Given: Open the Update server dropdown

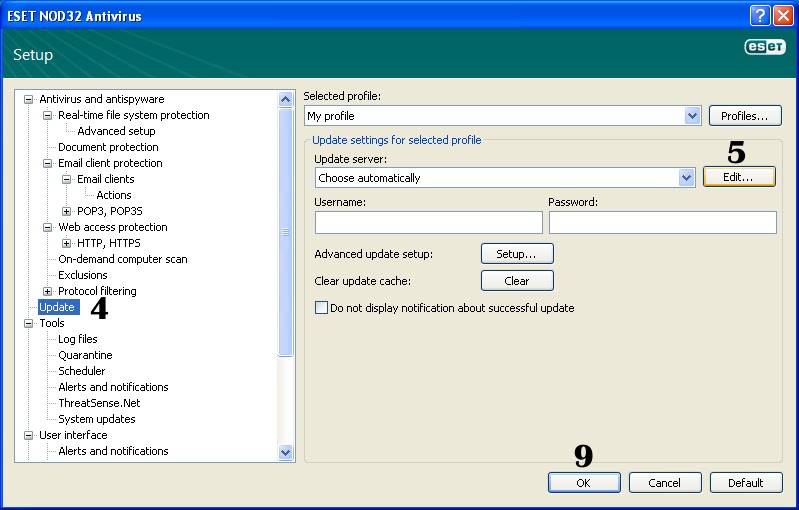Looking at the screenshot, I should click(686, 178).
